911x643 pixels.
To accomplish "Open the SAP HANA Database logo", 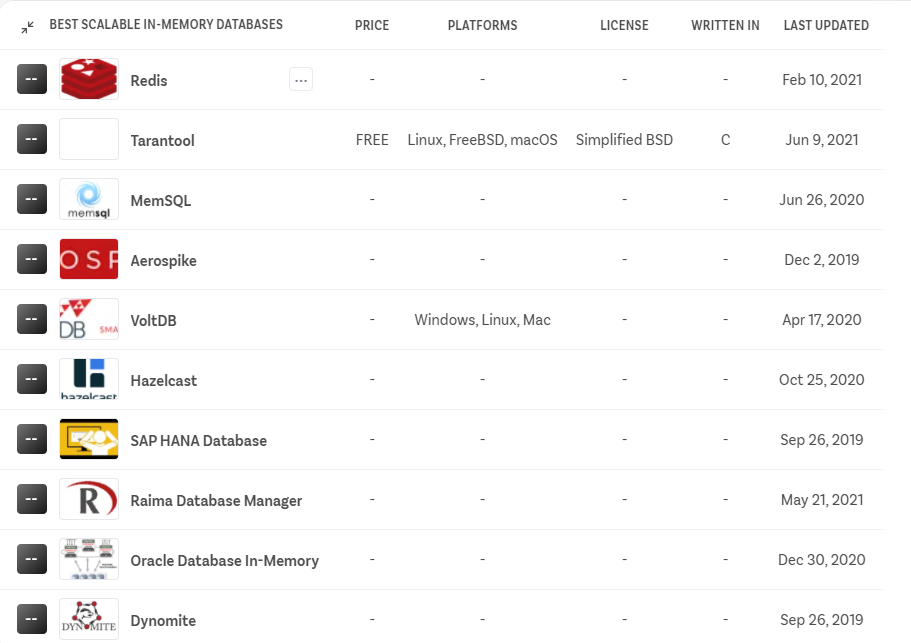I will coord(89,439).
